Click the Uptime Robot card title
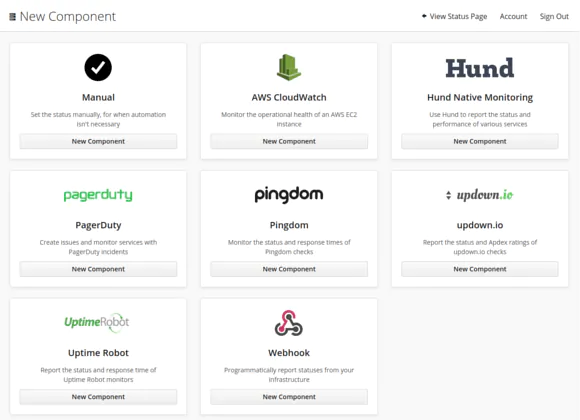580x420 pixels. tap(98, 353)
